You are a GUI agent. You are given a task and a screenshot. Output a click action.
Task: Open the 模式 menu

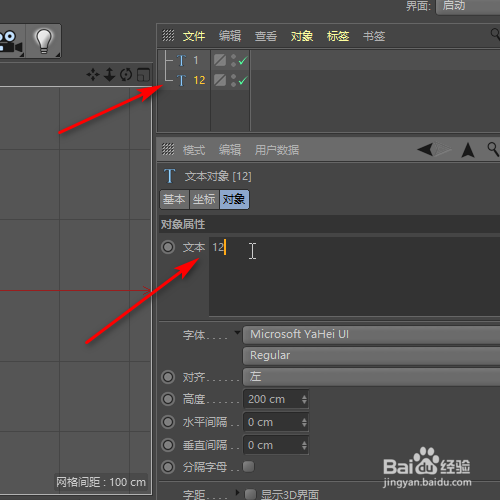(194, 150)
